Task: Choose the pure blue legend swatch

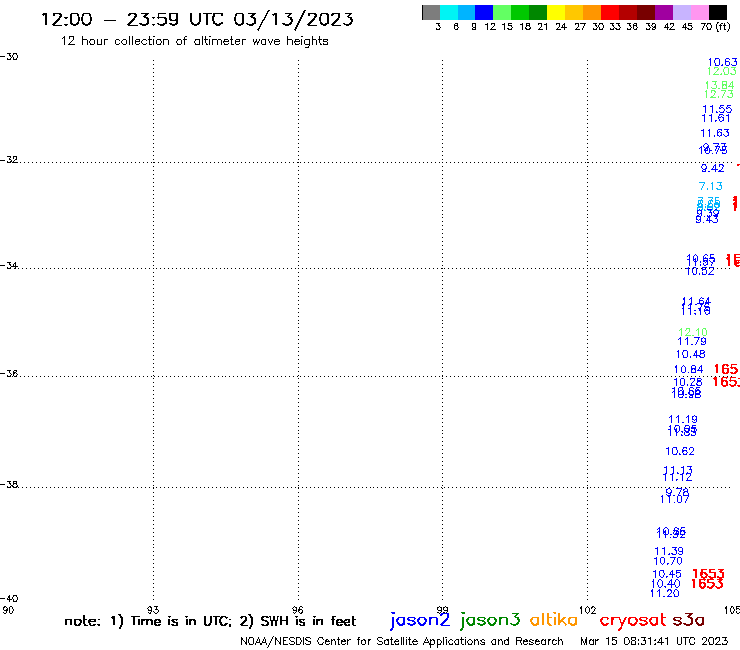Action: (484, 12)
